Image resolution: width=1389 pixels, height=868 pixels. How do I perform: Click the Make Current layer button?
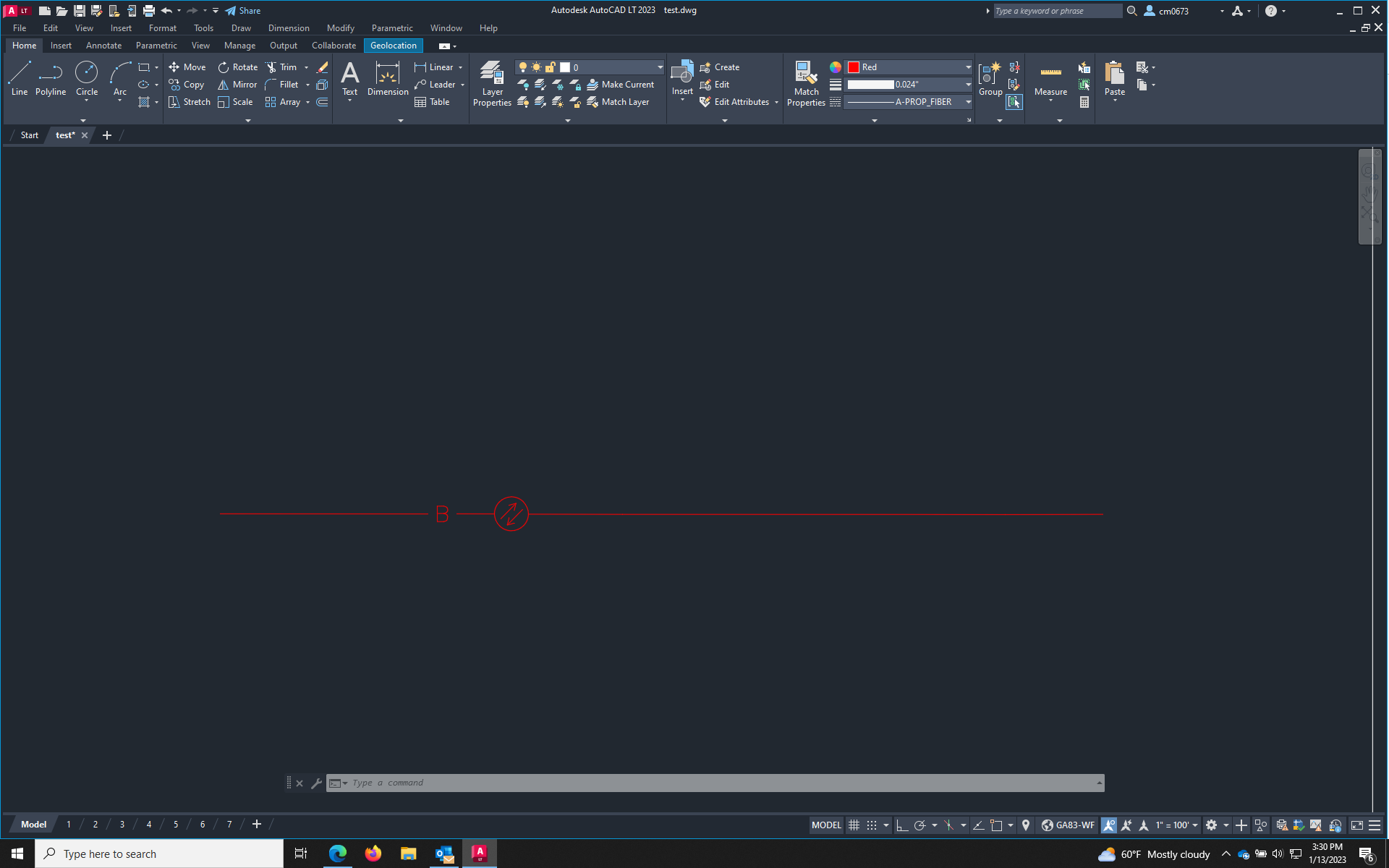(621, 85)
